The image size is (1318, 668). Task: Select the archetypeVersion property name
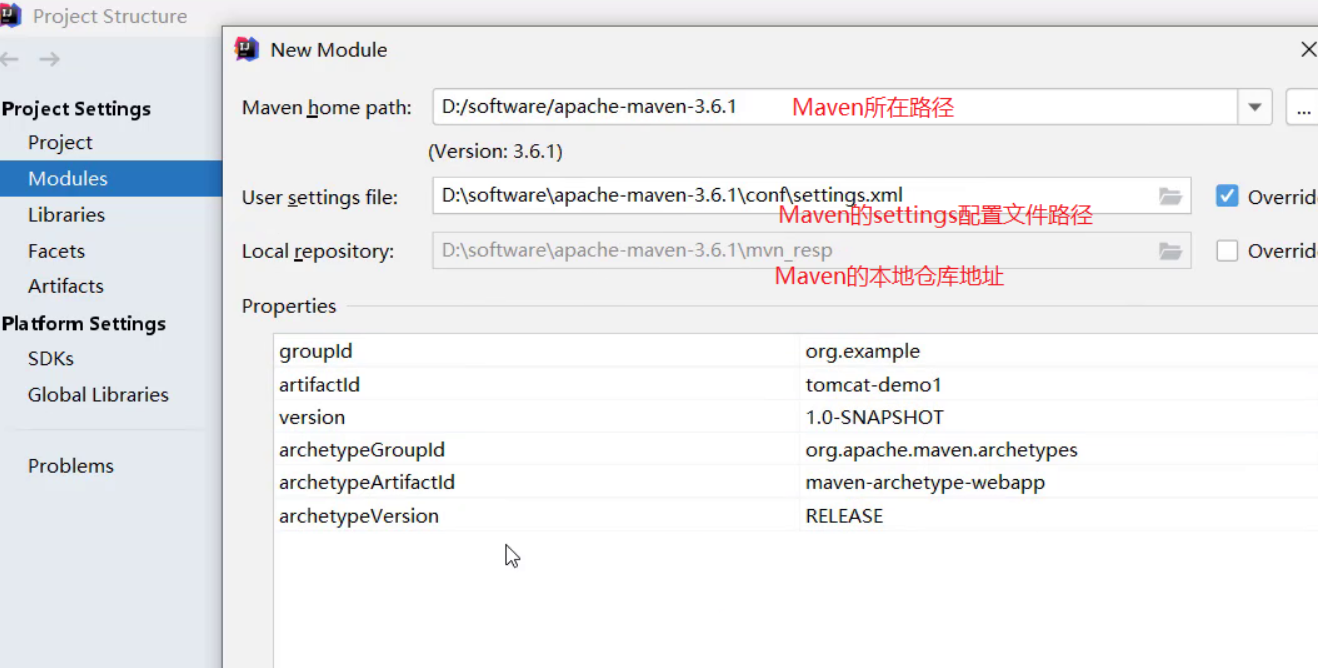coord(359,516)
